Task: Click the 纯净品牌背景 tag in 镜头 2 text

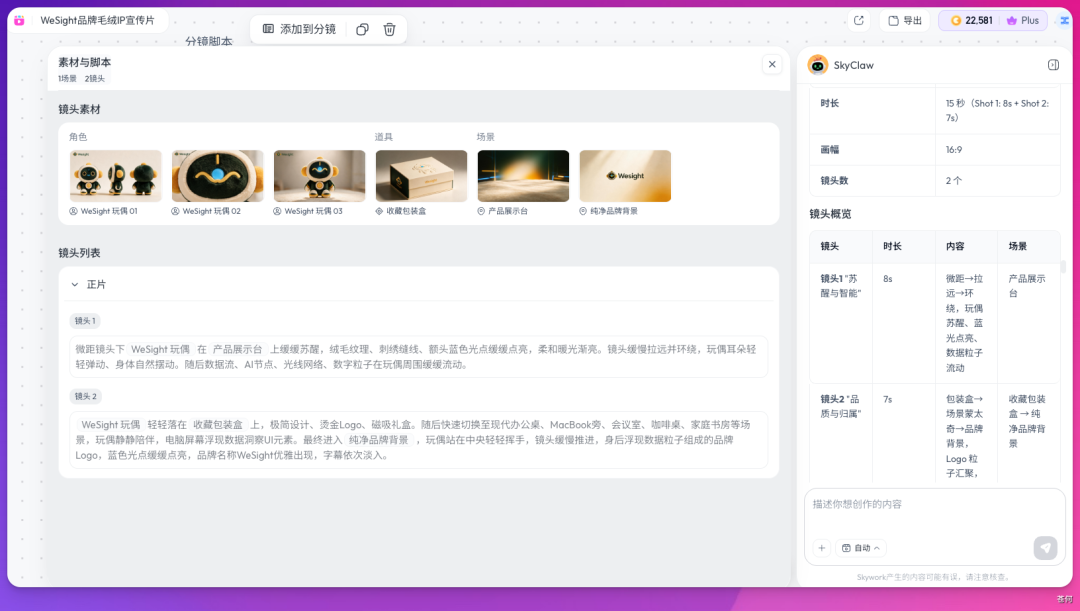Action: pos(379,439)
